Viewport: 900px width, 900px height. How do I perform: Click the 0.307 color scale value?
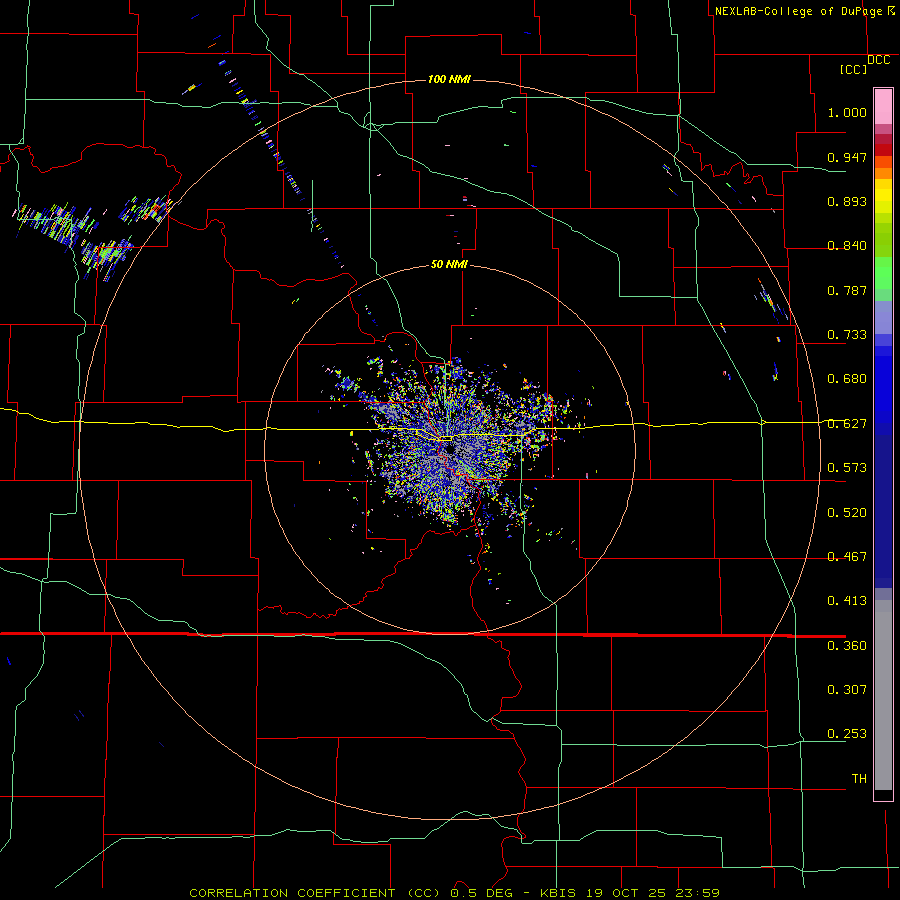847,690
